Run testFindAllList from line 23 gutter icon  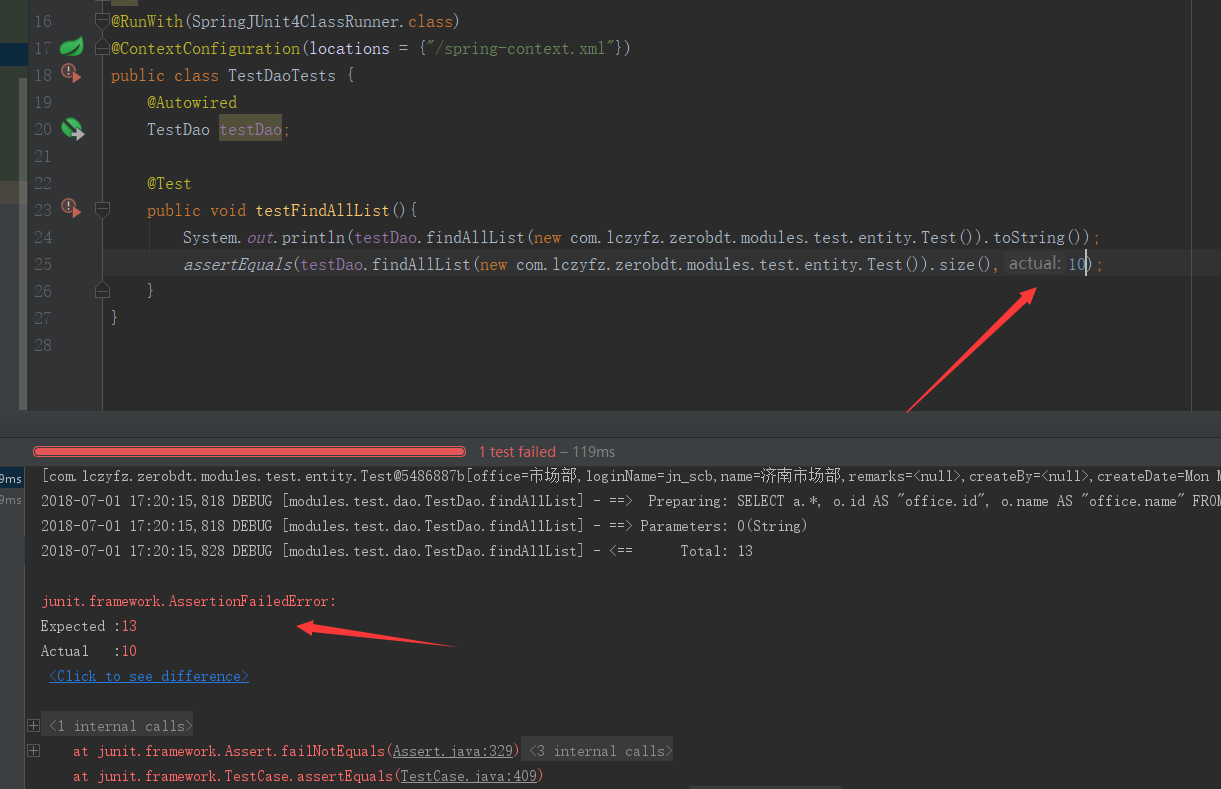[x=71, y=208]
